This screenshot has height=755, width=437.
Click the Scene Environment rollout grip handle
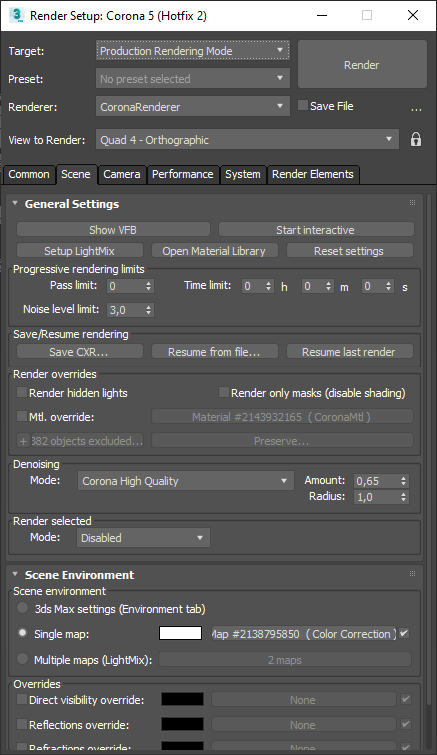(412, 573)
